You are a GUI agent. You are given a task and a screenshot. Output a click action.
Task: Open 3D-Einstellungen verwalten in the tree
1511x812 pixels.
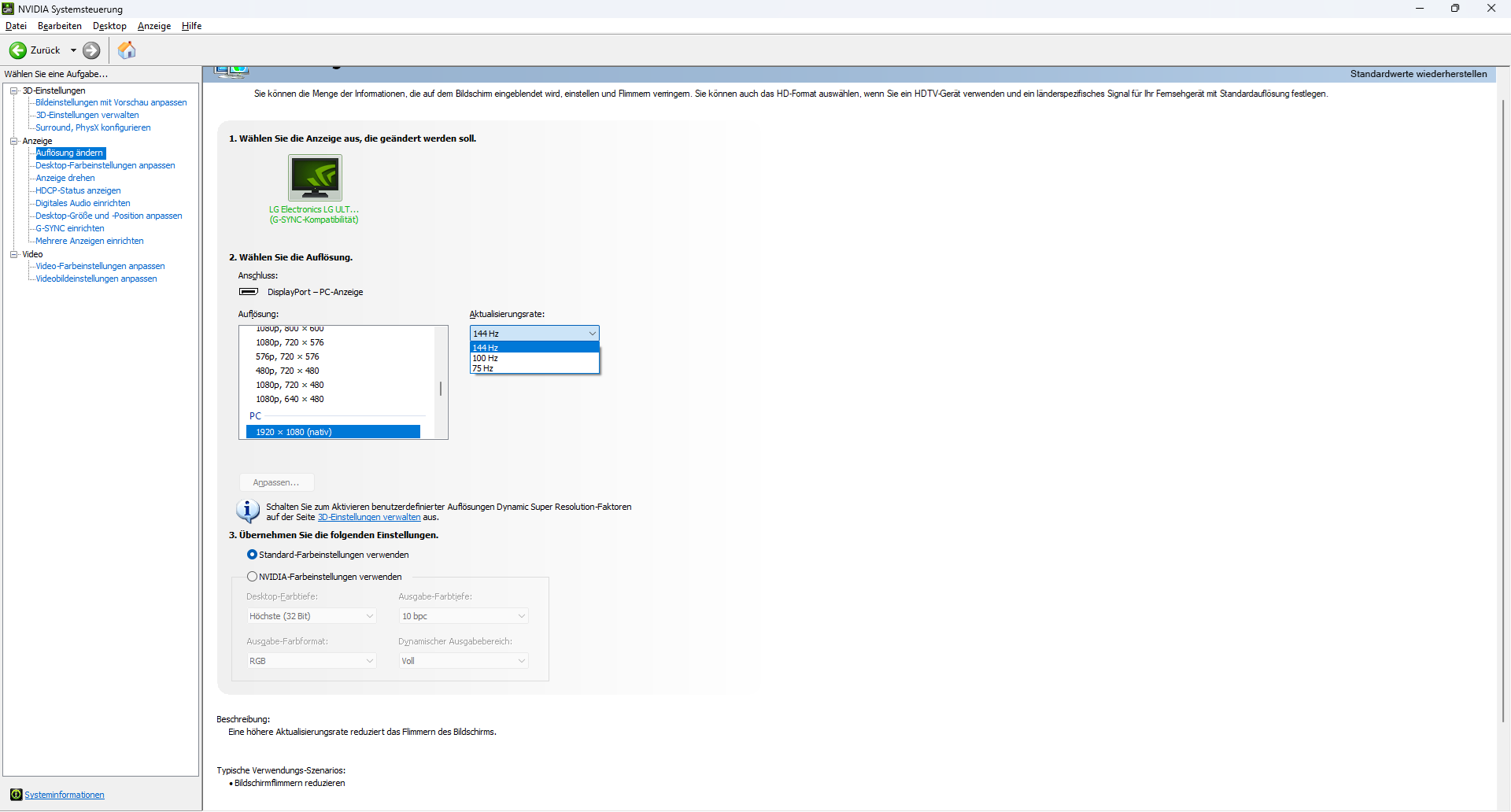[87, 115]
